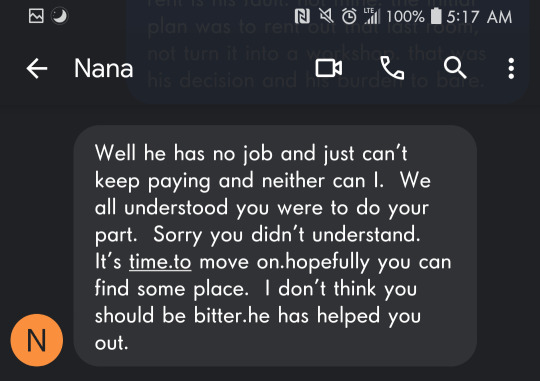
Task: Tap the NFC status bar icon
Action: pos(302,16)
